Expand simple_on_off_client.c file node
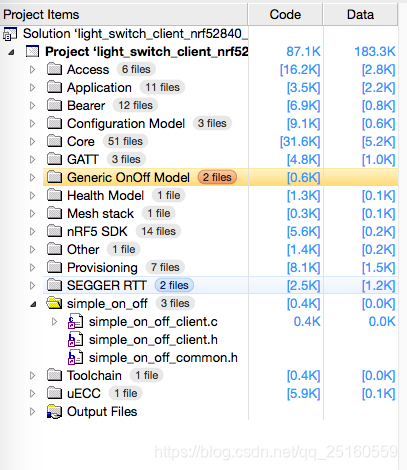The height and width of the screenshot is (470, 407). point(54,322)
